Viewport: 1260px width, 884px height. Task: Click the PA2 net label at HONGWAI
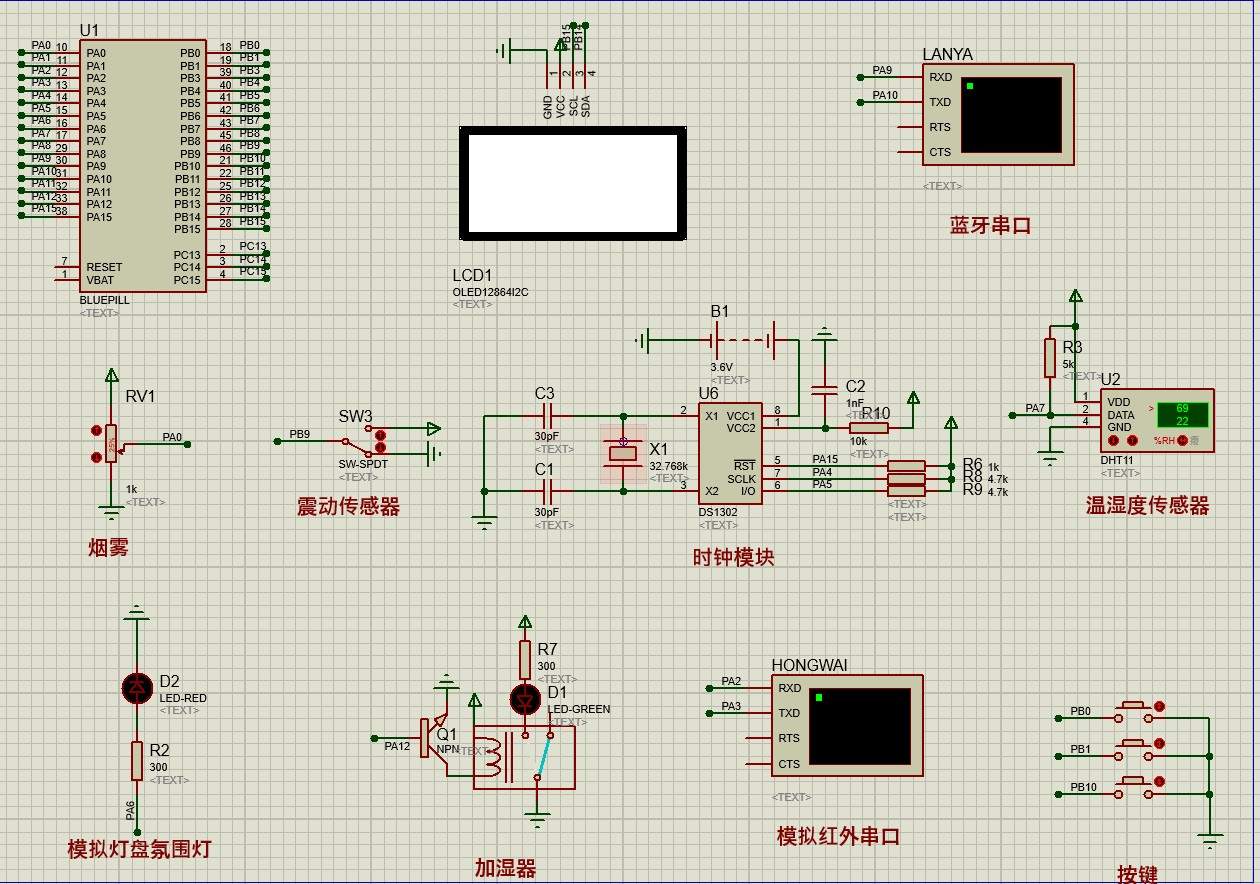pos(731,681)
